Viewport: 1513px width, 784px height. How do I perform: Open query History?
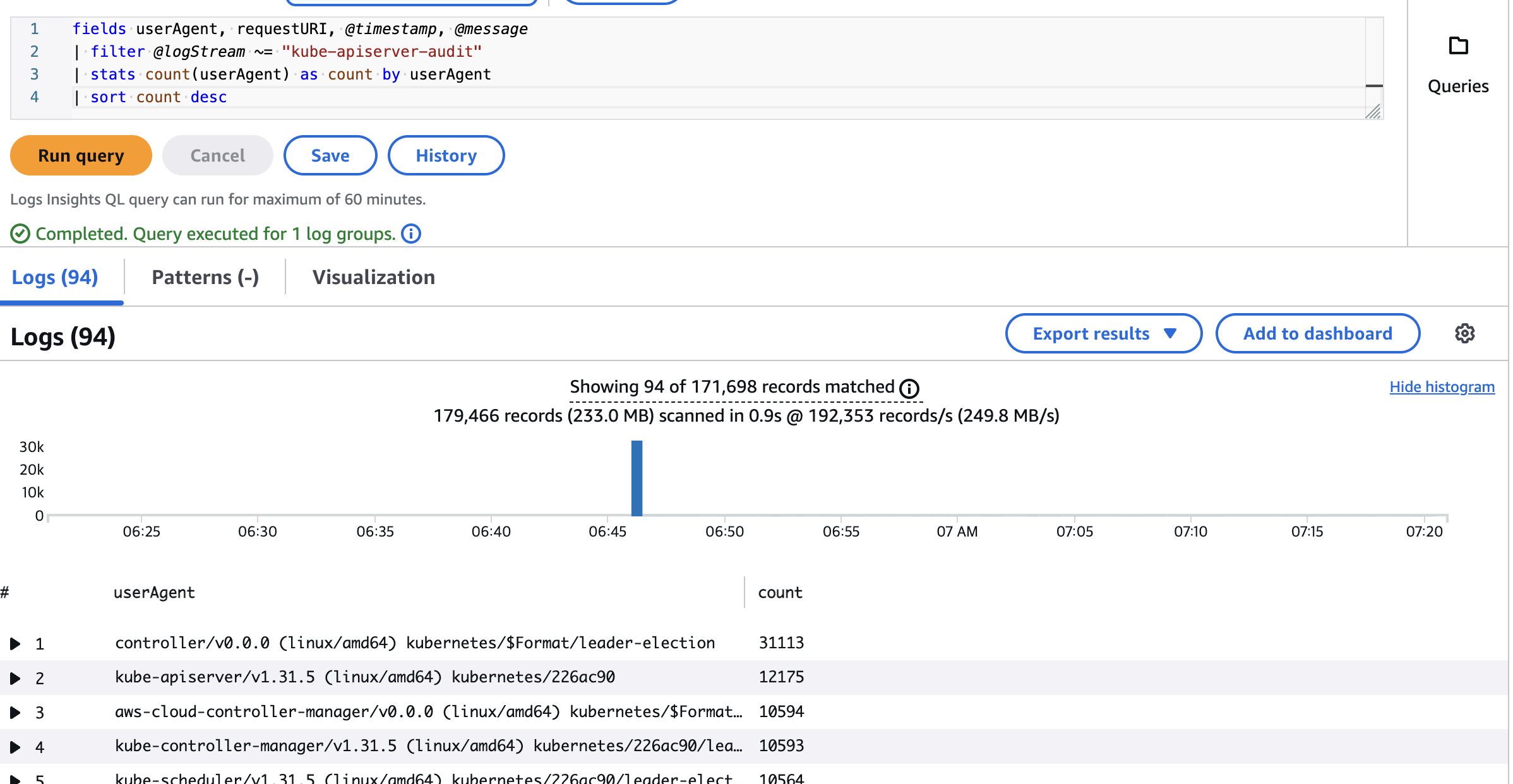tap(446, 155)
